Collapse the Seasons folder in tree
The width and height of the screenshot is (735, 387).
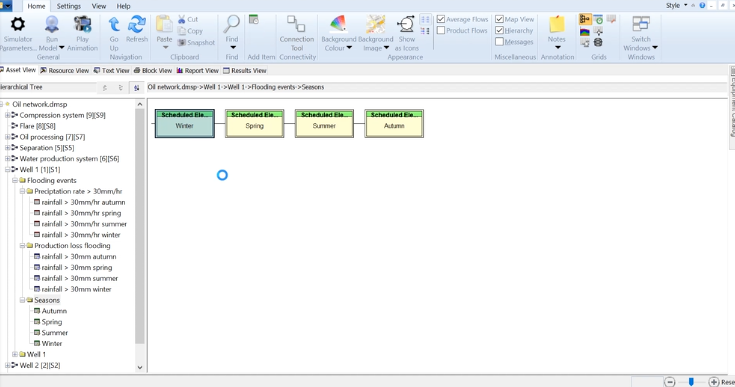[22, 300]
